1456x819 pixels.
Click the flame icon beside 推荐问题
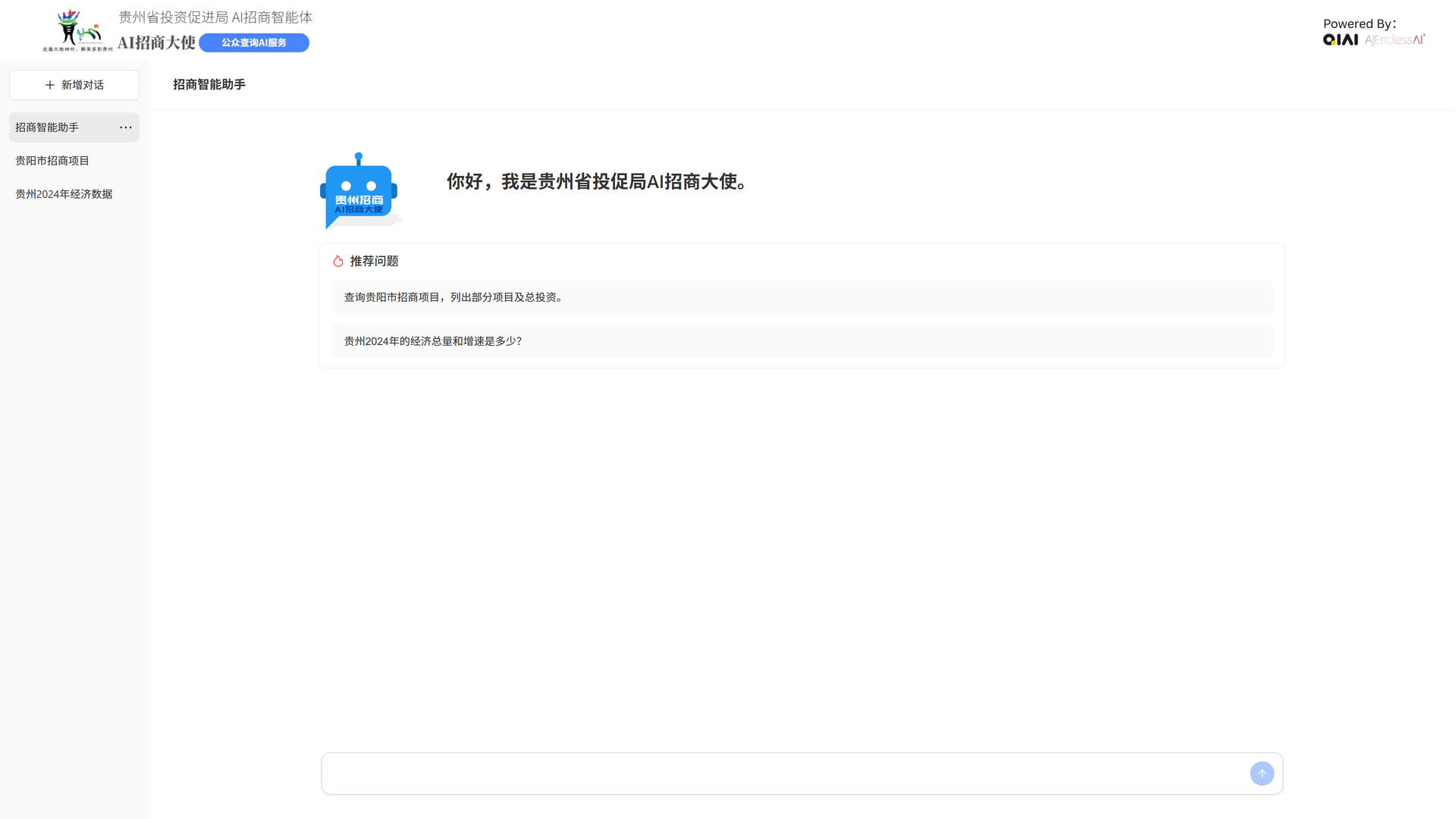tap(338, 261)
